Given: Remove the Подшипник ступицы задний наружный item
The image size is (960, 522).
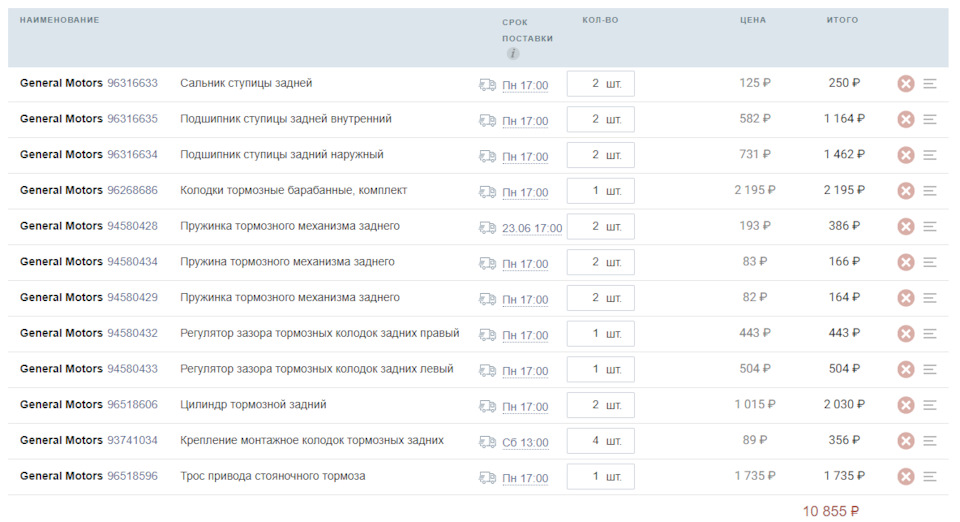Looking at the screenshot, I should click(x=906, y=155).
